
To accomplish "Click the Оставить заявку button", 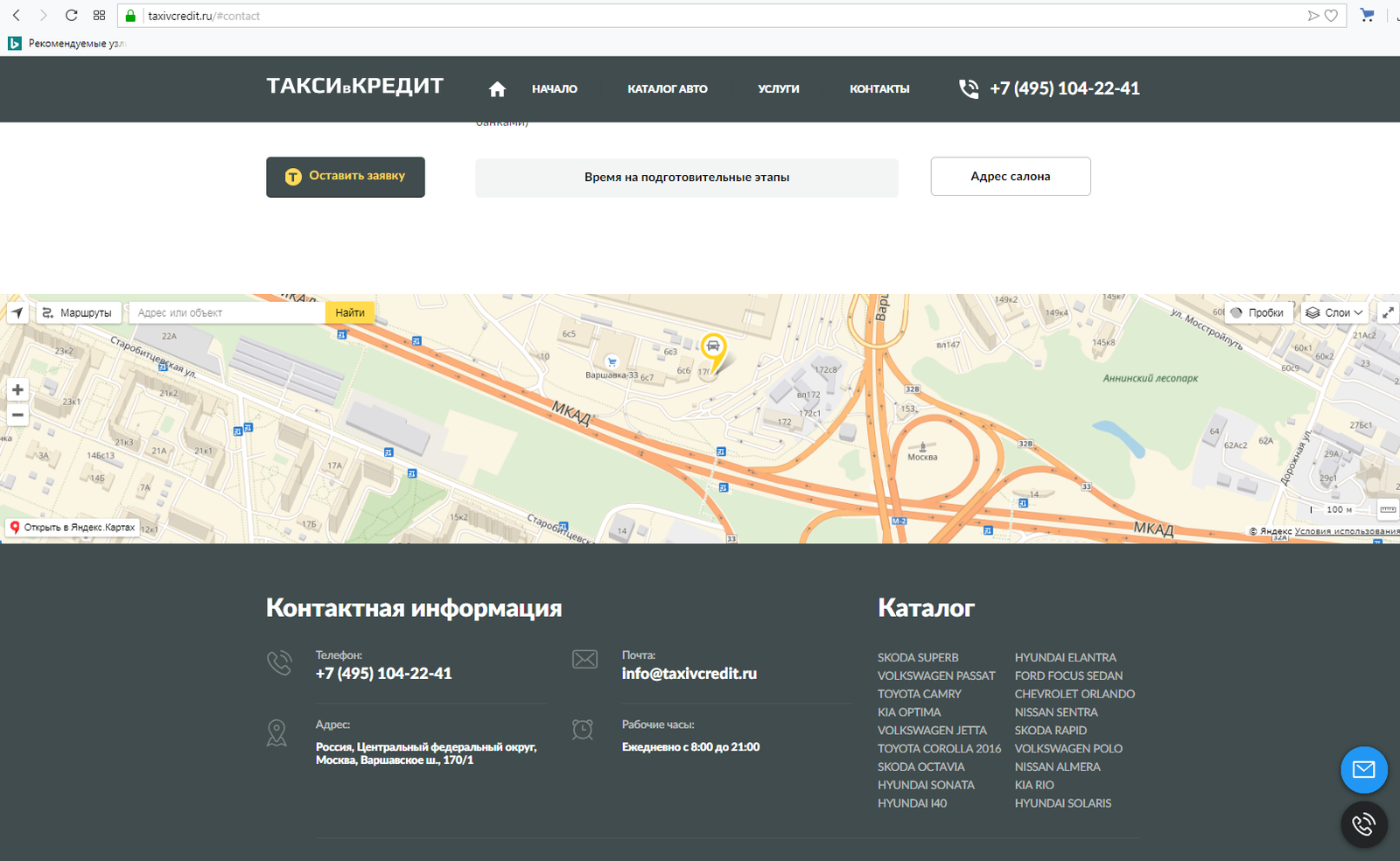I will (346, 177).
